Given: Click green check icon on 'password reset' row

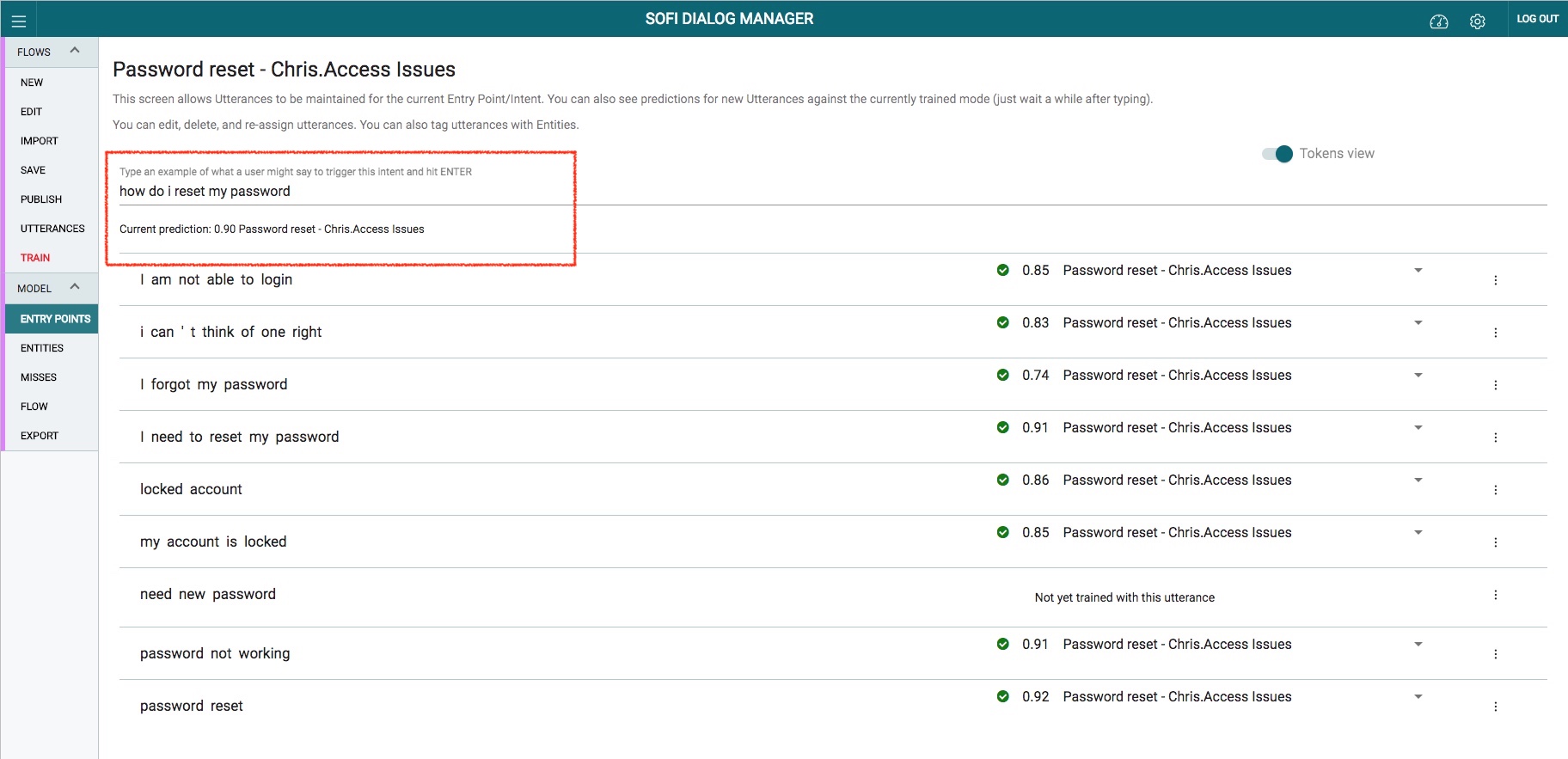Looking at the screenshot, I should point(1002,696).
